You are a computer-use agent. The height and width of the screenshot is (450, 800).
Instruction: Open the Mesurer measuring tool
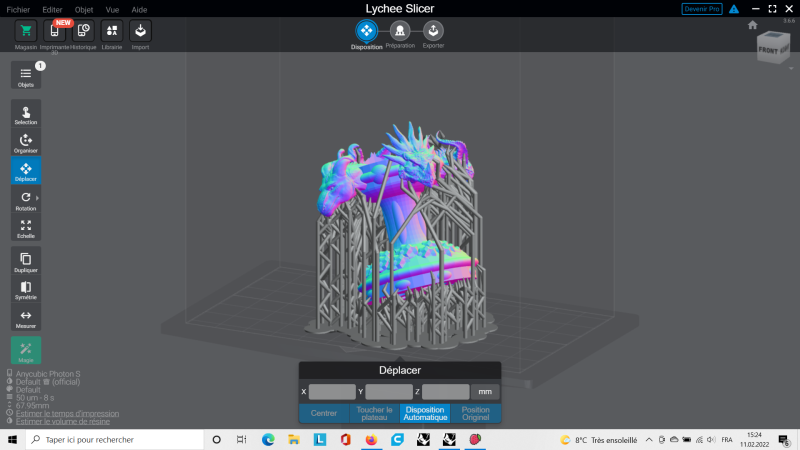coord(26,317)
